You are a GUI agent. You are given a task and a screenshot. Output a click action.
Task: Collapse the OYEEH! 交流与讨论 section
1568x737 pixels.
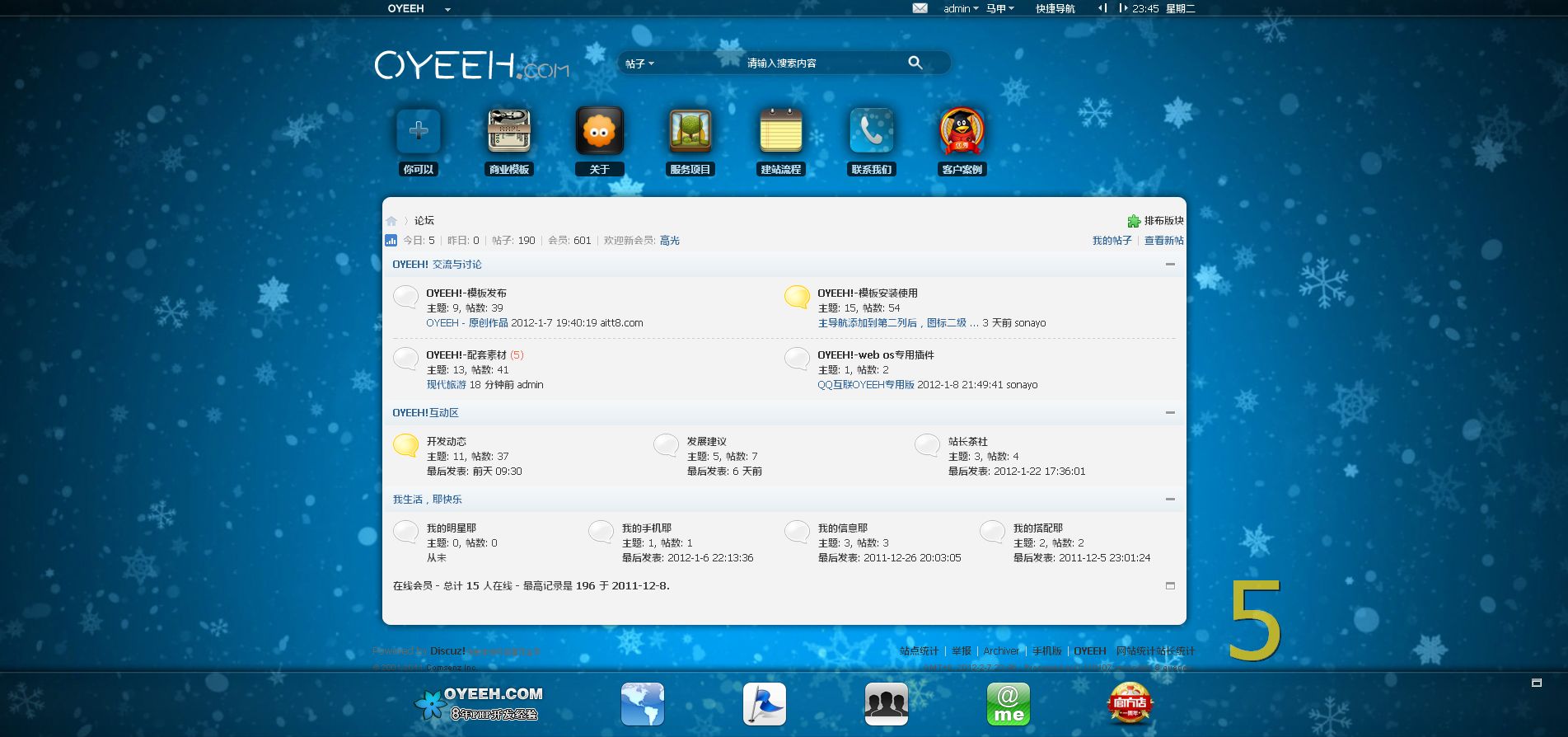tap(1170, 265)
